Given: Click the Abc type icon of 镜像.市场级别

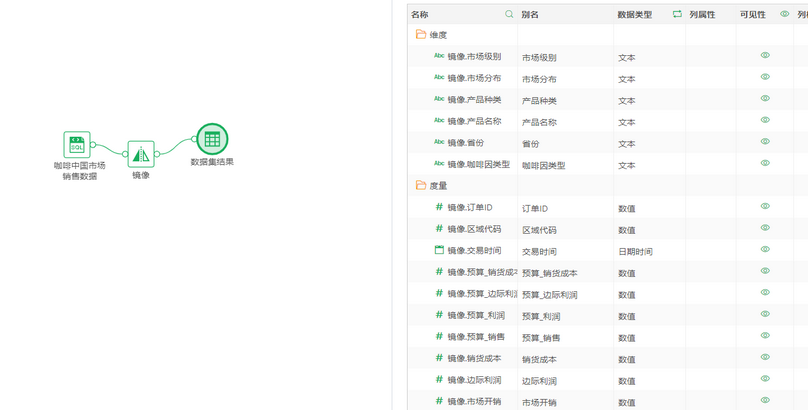Looking at the screenshot, I should [439, 56].
